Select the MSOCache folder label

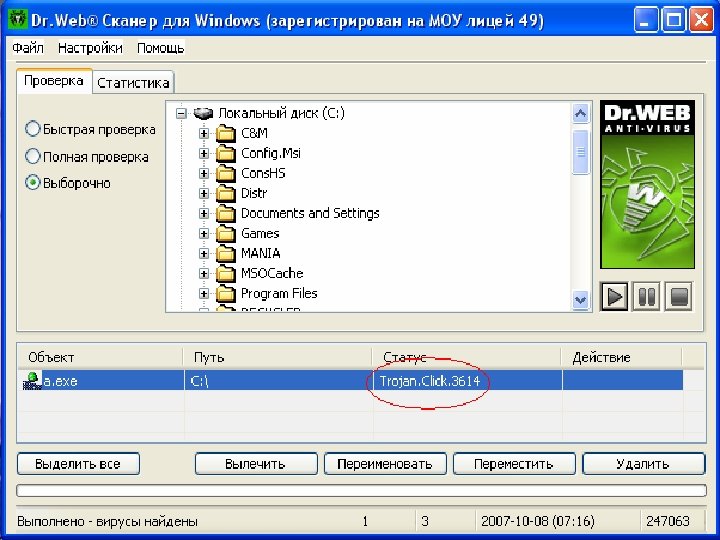click(x=272, y=274)
